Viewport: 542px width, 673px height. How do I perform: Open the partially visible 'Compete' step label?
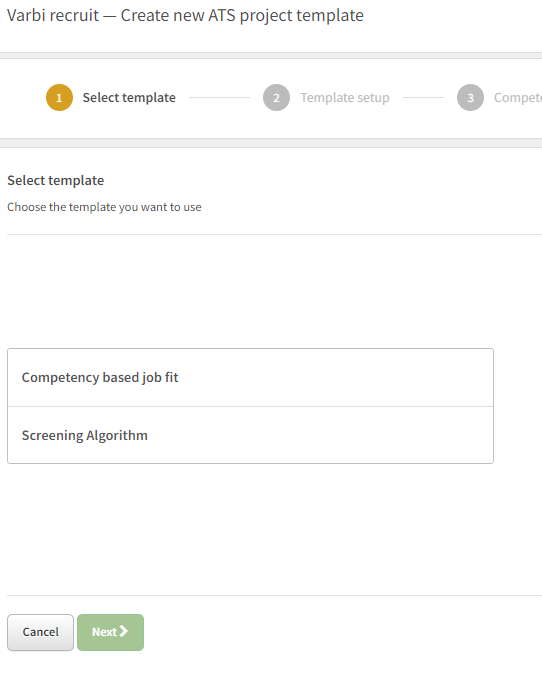tap(518, 98)
